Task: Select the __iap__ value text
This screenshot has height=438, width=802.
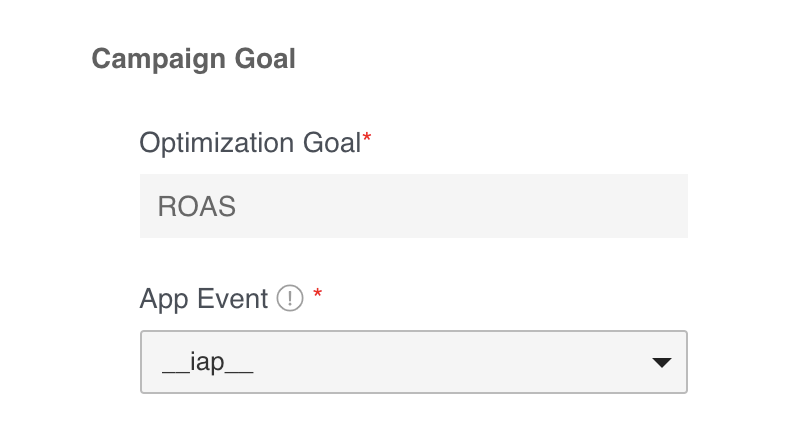Action: [x=207, y=362]
